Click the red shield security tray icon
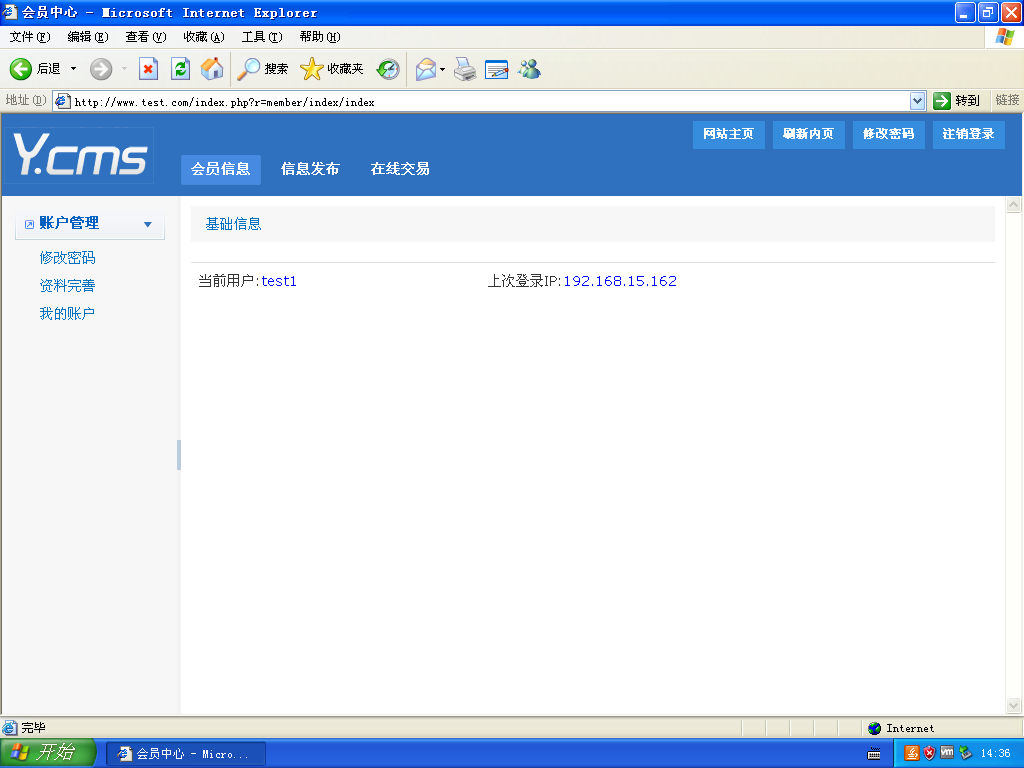 tap(929, 754)
